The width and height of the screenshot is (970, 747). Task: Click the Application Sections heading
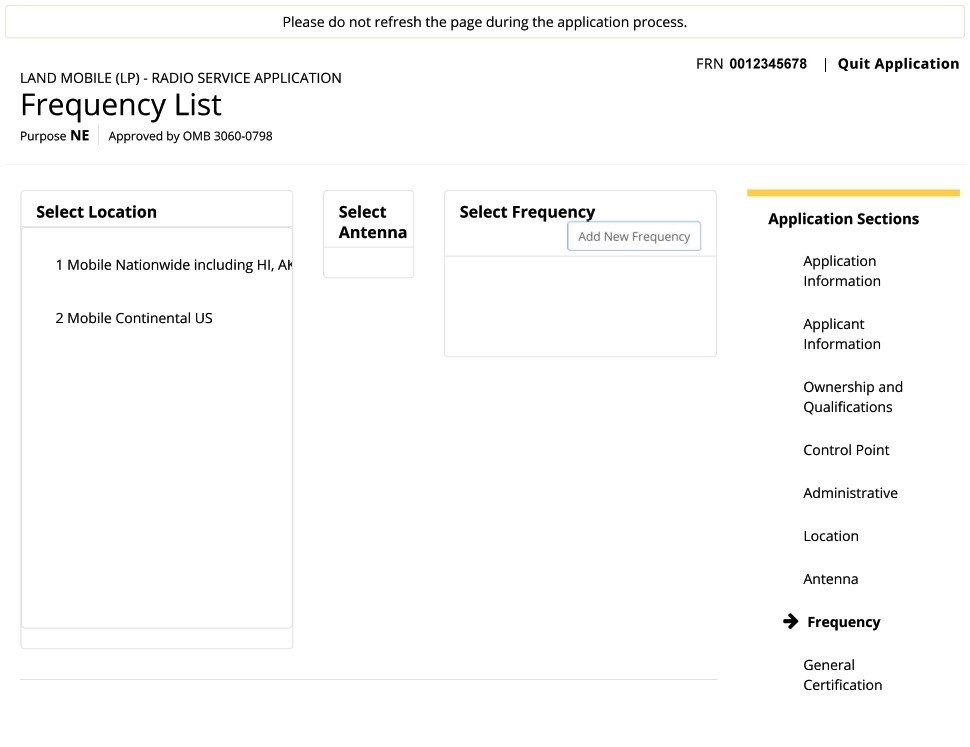coord(843,219)
